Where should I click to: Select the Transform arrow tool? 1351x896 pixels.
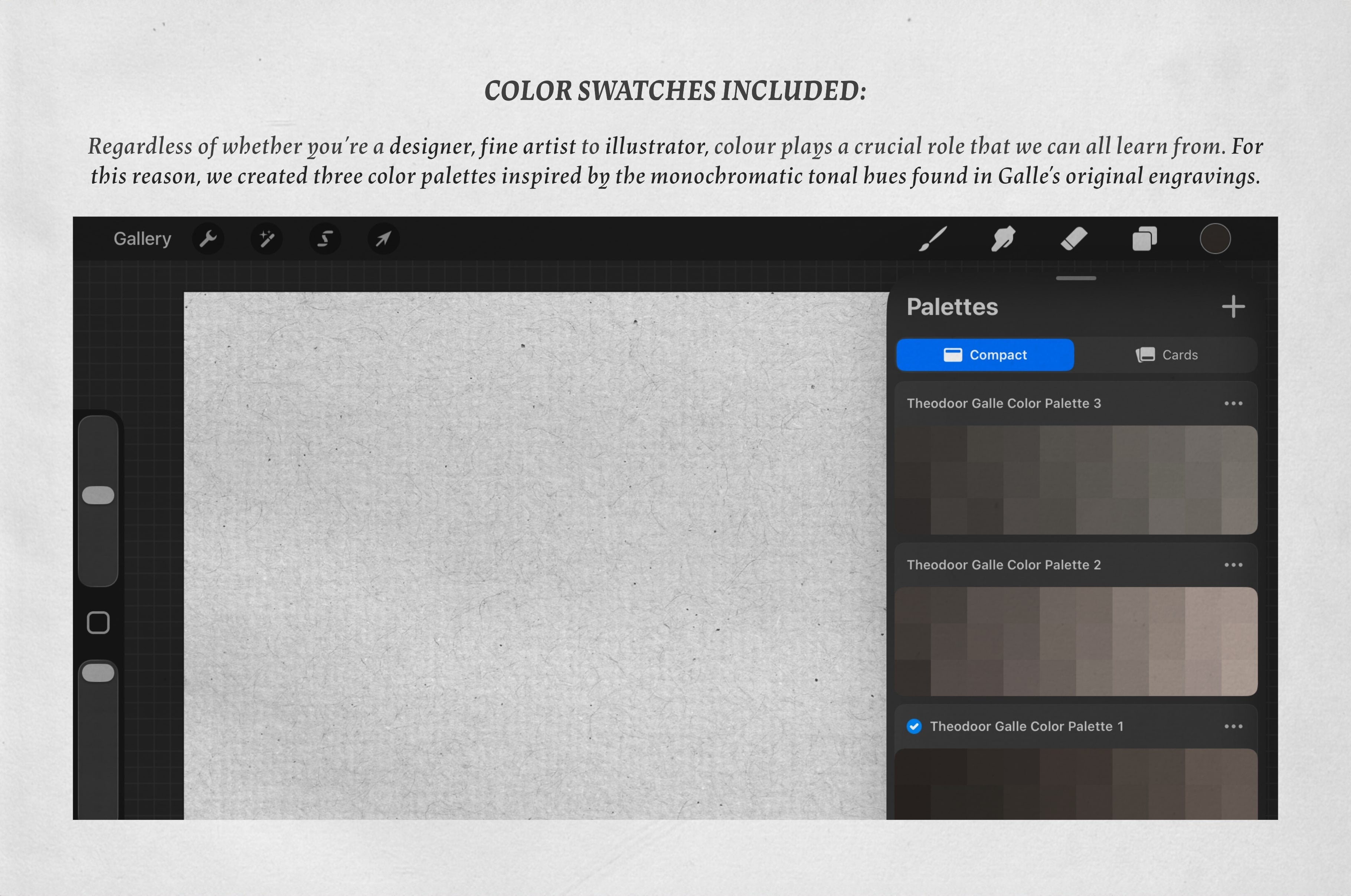[x=383, y=239]
